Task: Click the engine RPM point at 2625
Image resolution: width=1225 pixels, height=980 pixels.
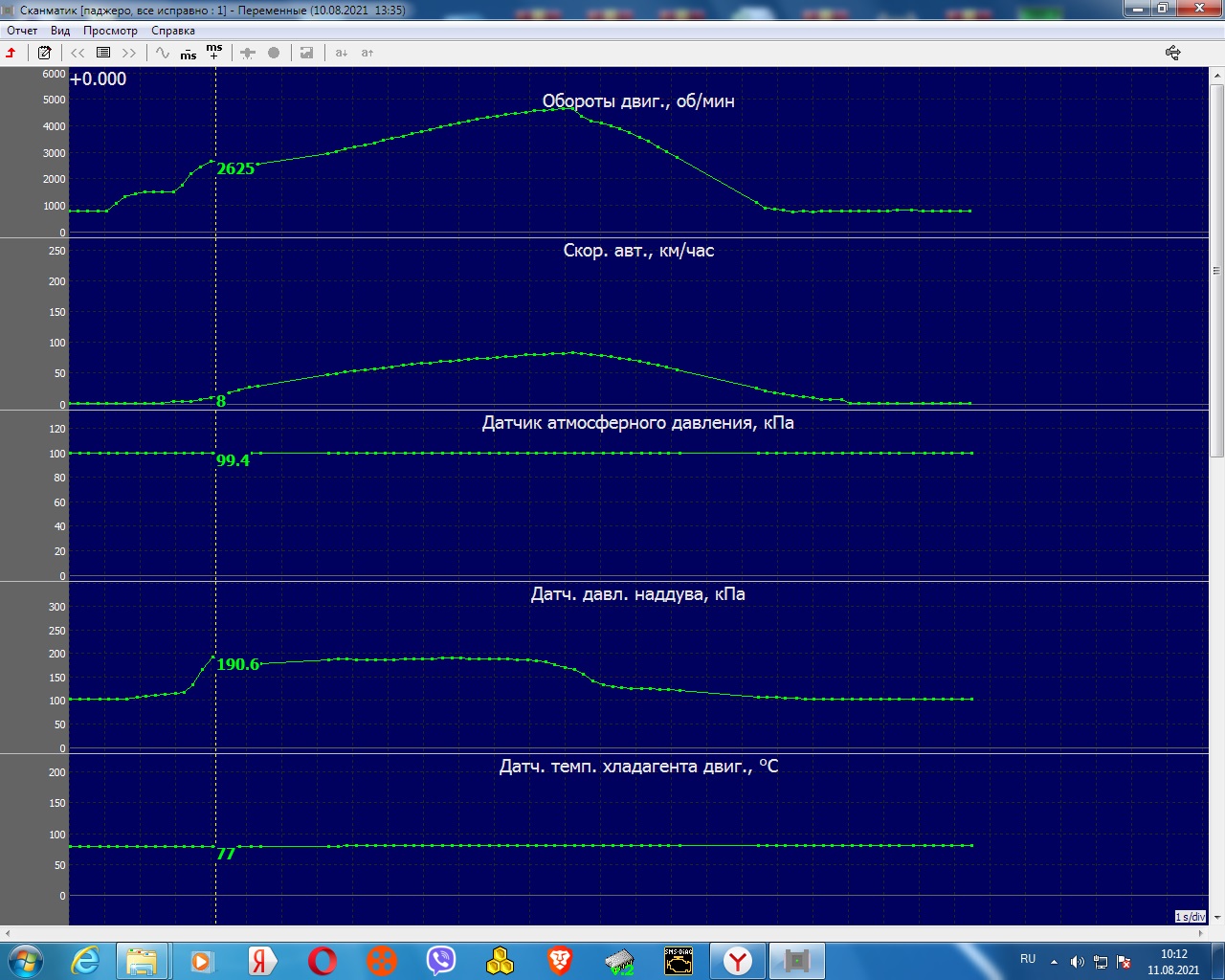Action: point(212,162)
